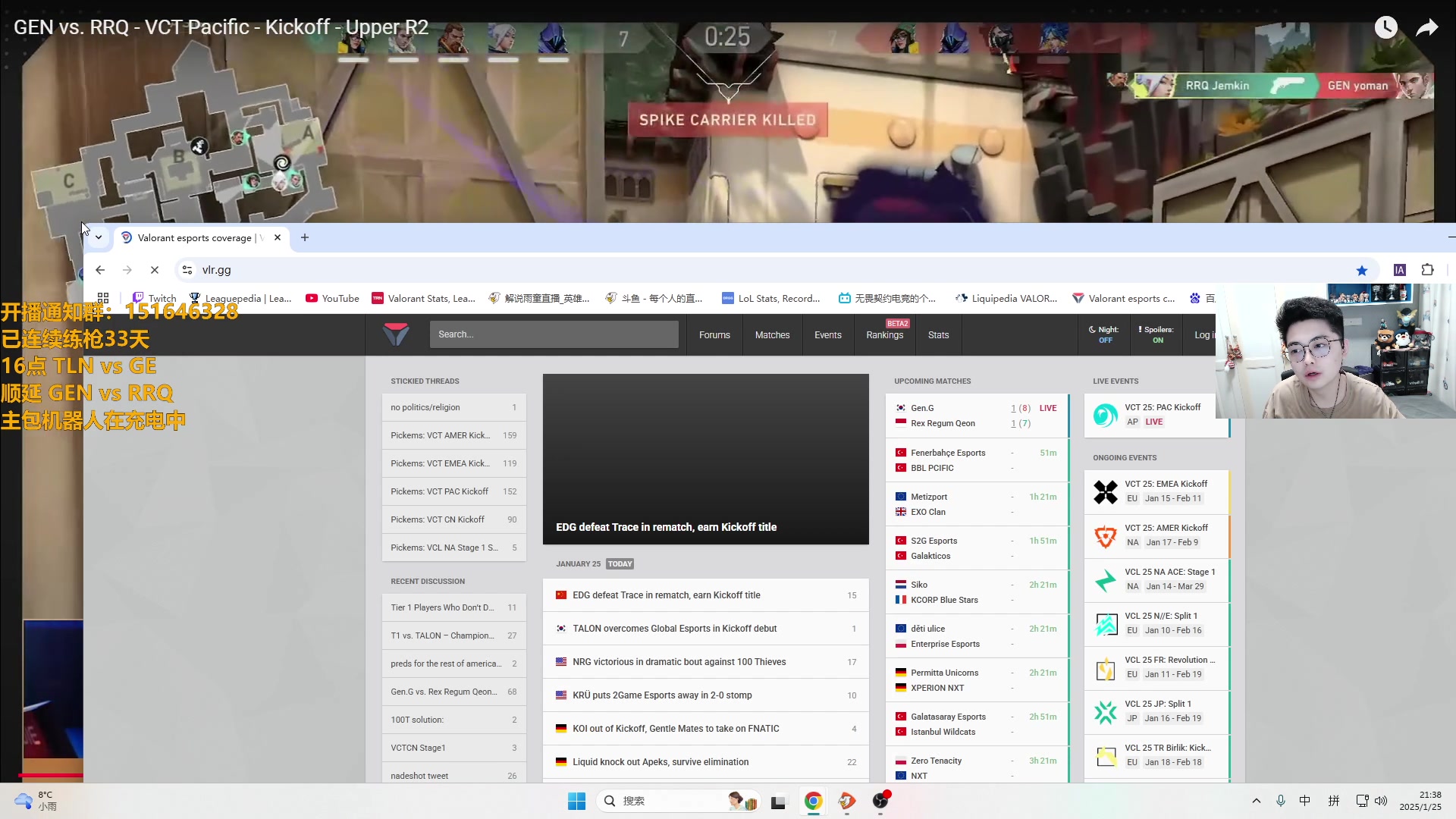The image size is (1456, 819).
Task: Click the Log in link on VLR
Action: point(1203,334)
